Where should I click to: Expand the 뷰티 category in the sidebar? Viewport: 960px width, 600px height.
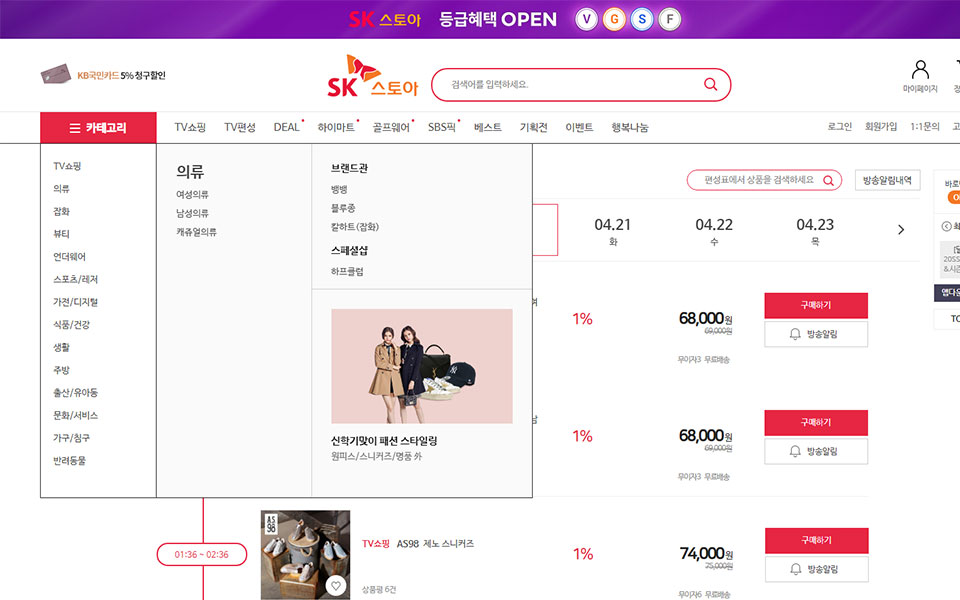click(62, 234)
